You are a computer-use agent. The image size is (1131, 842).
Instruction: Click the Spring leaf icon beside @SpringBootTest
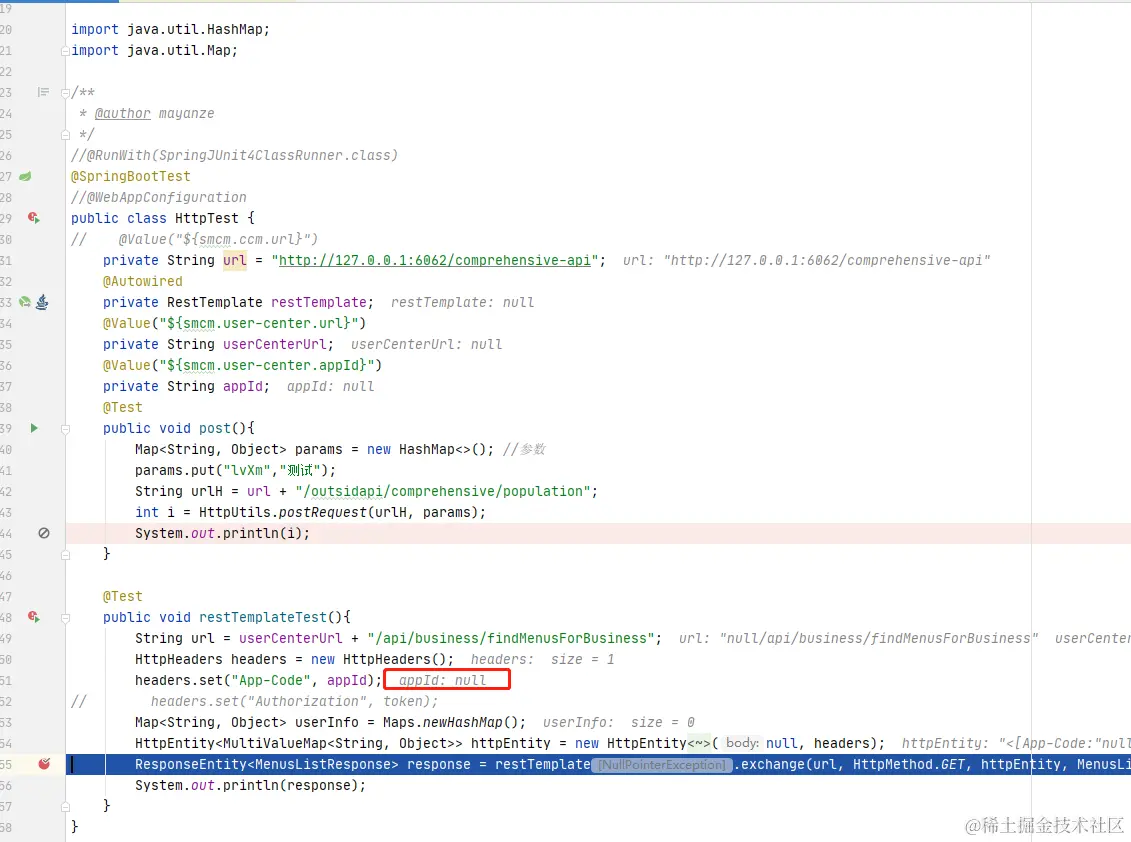(x=25, y=176)
